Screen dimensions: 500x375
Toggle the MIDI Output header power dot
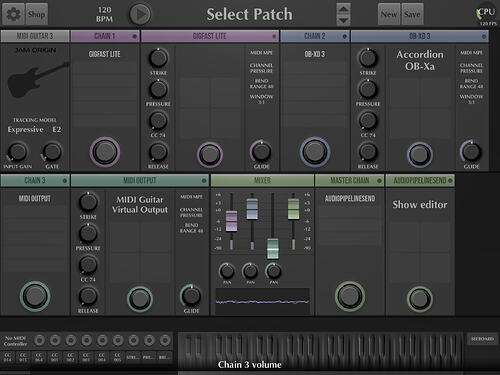(x=204, y=181)
